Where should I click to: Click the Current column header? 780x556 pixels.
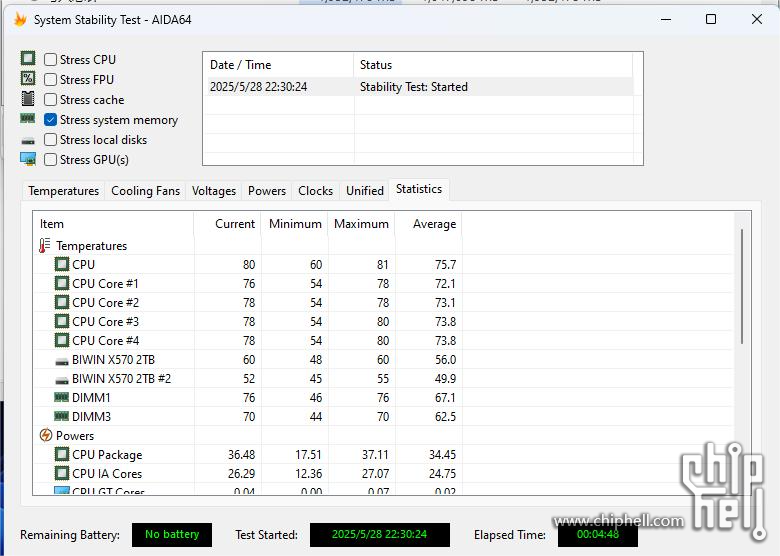(227, 224)
